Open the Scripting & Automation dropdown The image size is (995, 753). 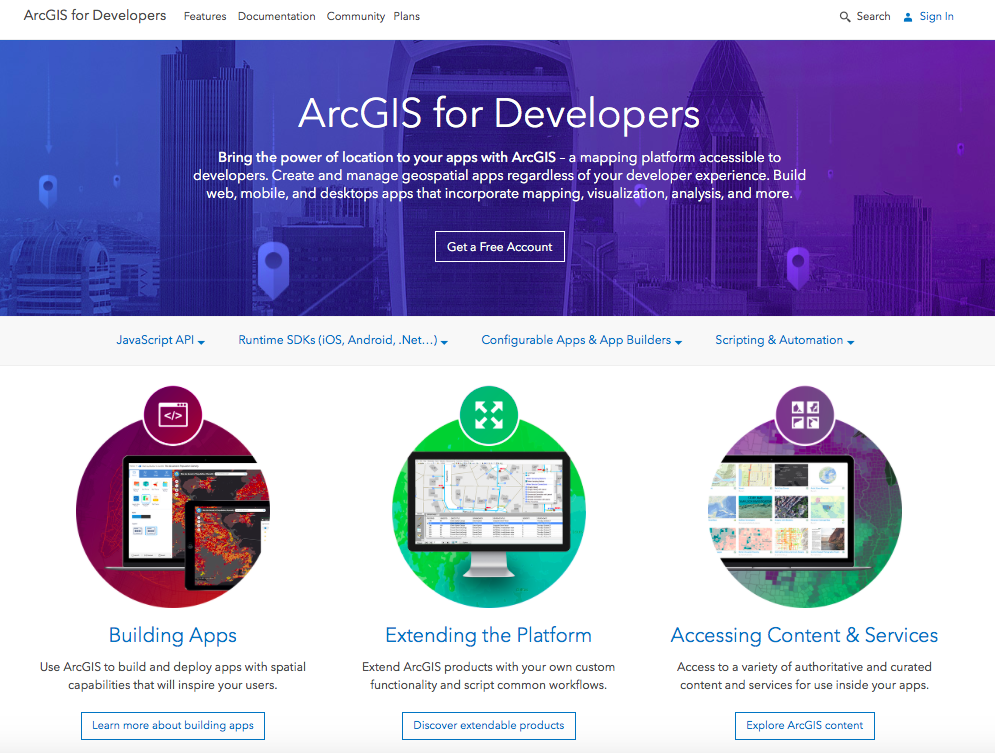(x=785, y=340)
